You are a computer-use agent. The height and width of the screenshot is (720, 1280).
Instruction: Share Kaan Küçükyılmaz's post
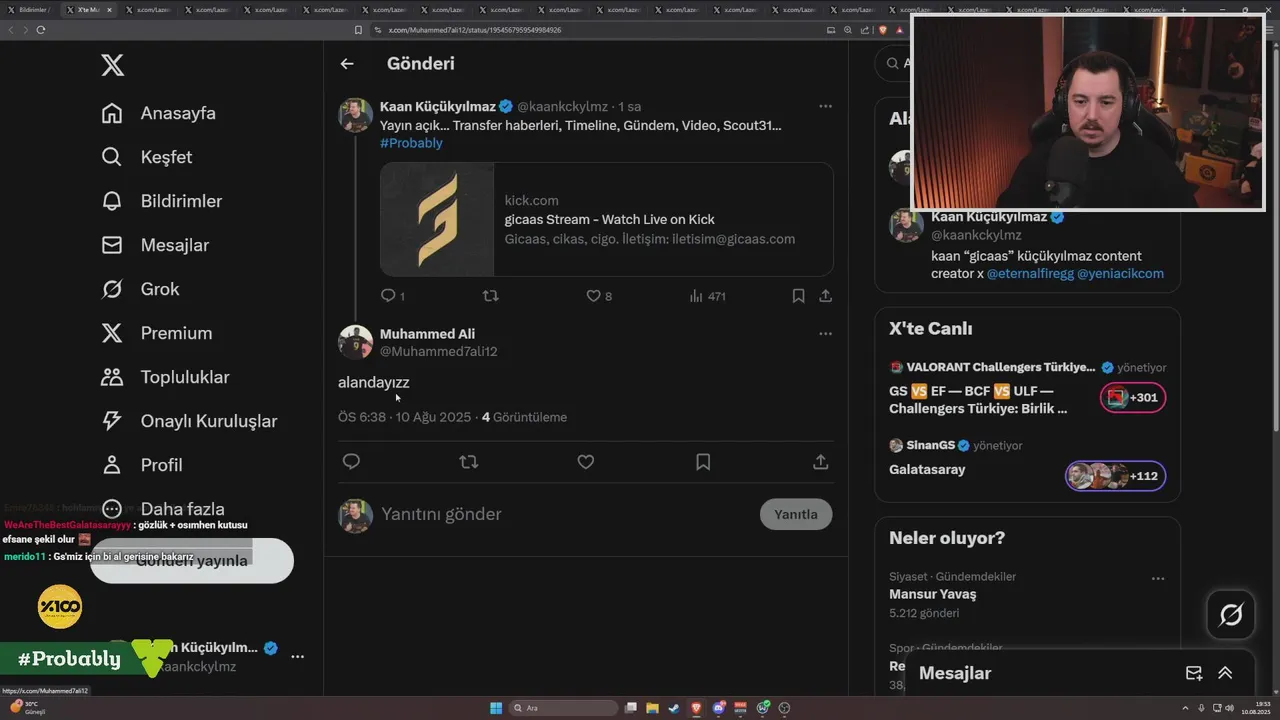(x=825, y=296)
